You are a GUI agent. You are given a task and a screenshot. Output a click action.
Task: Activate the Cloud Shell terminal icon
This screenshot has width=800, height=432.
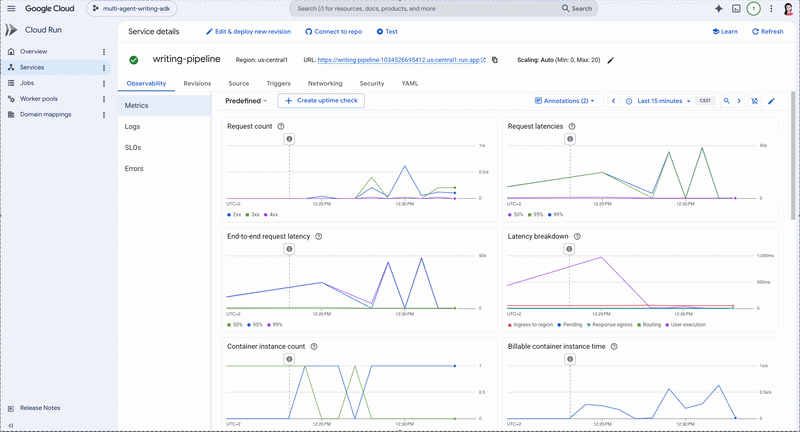click(x=736, y=9)
